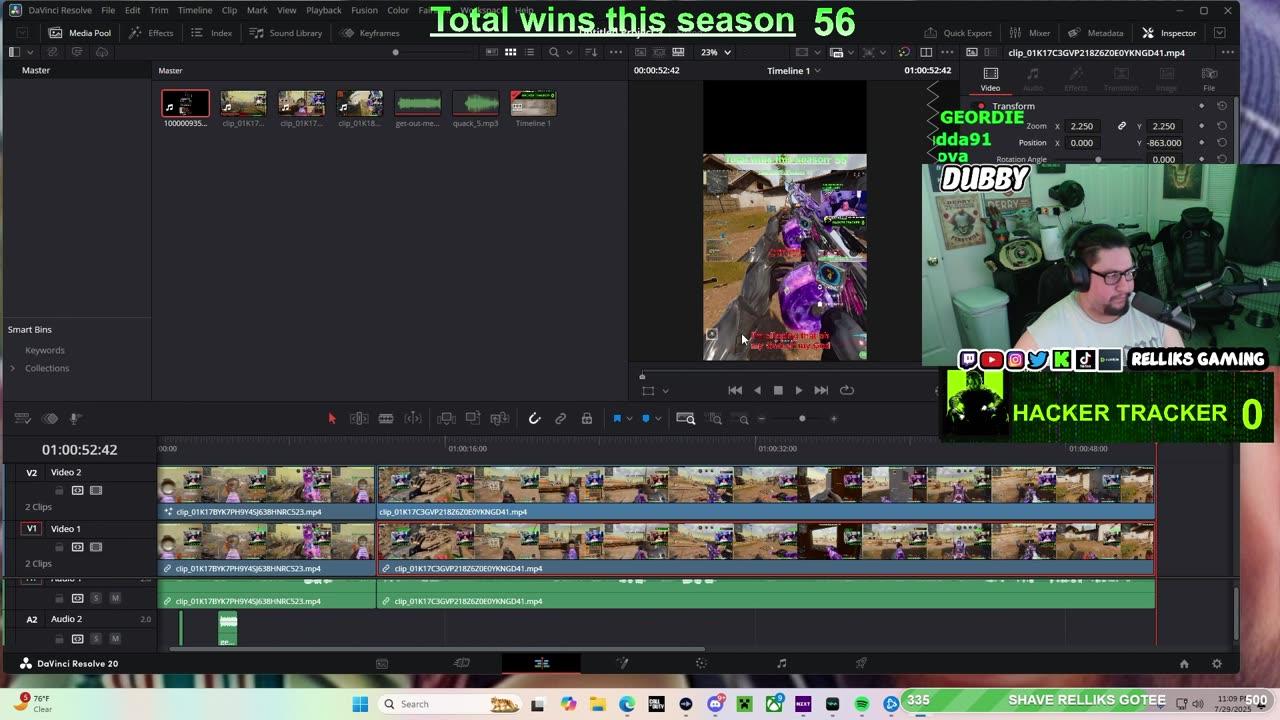Image resolution: width=1280 pixels, height=720 pixels.
Task: Open the Clip menu
Action: (x=229, y=10)
